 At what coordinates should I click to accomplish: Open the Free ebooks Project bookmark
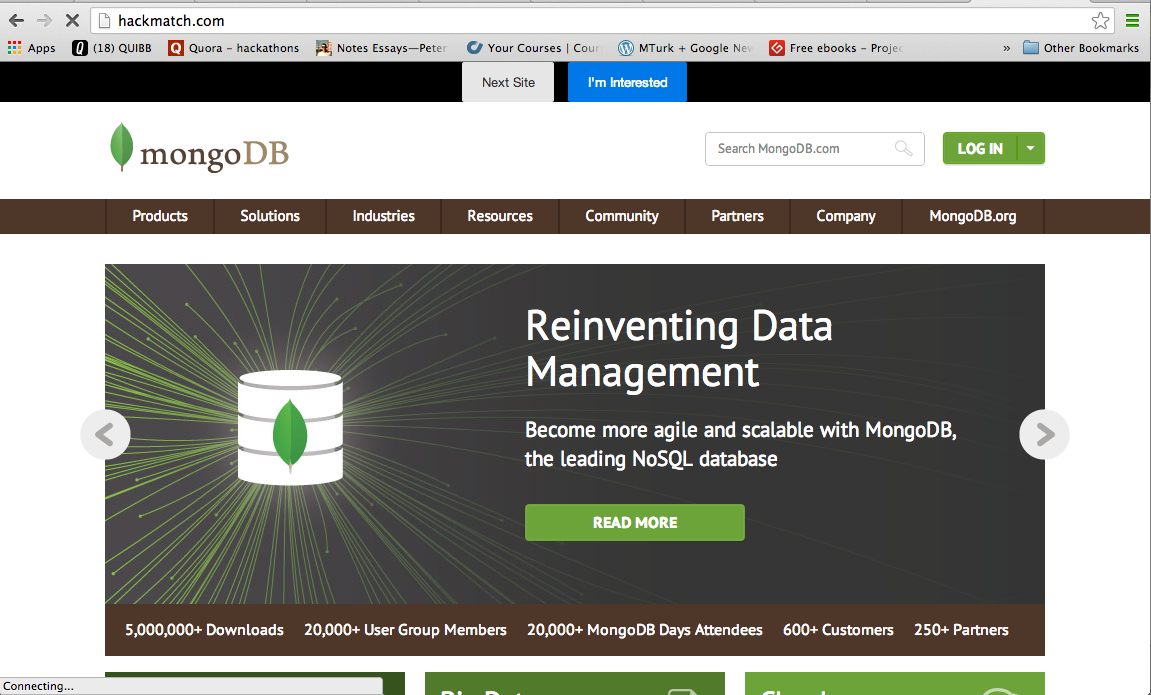(836, 48)
